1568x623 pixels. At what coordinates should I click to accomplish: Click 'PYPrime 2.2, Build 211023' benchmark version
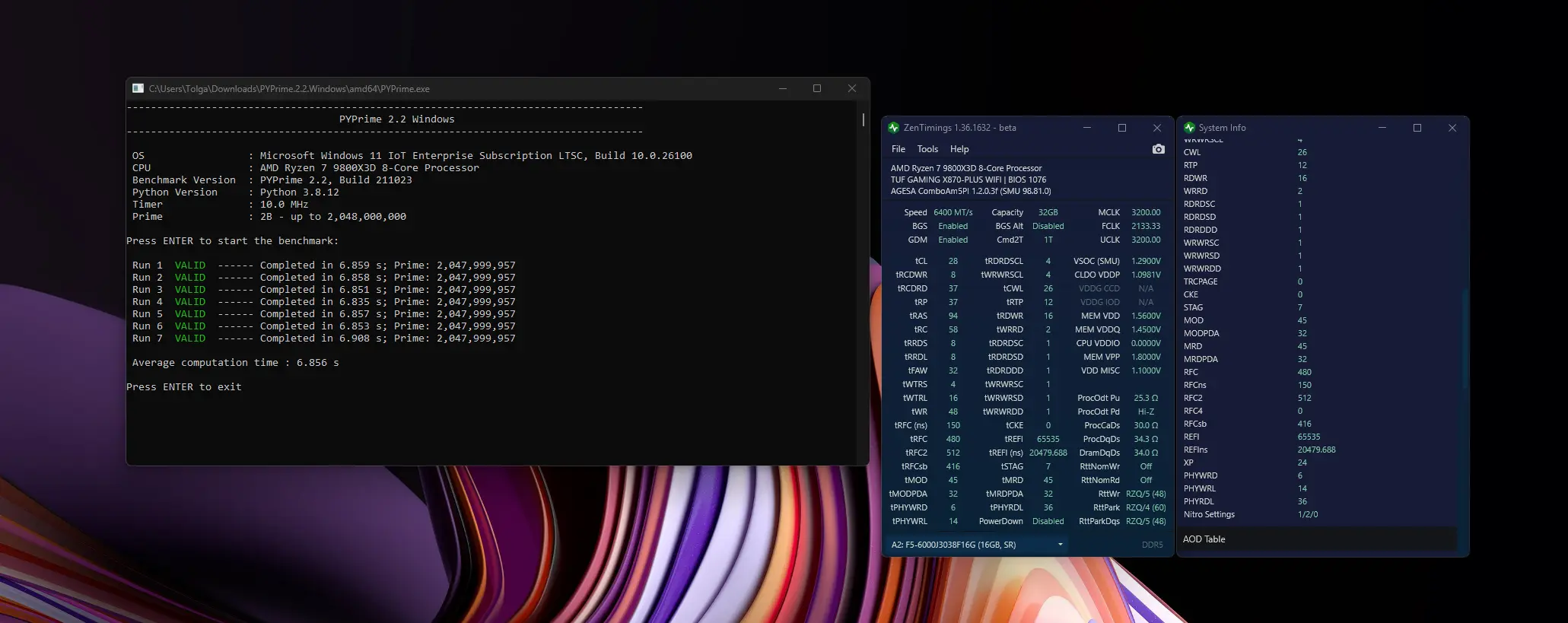(336, 180)
